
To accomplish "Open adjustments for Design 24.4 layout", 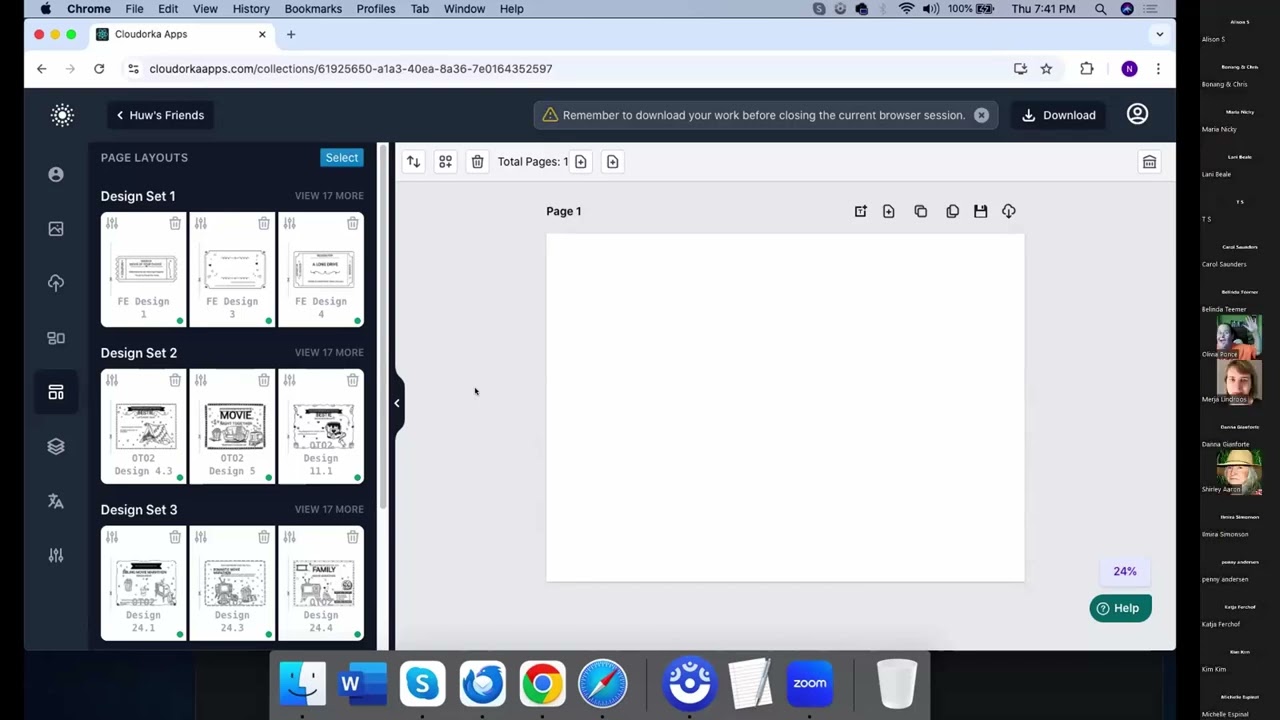I will point(289,537).
